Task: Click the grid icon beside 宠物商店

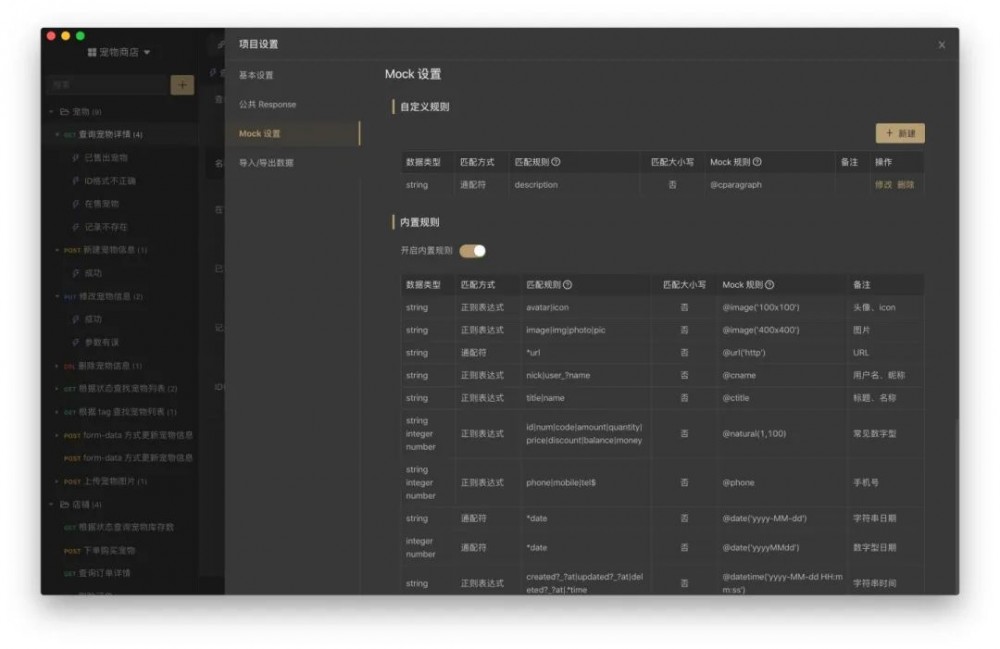Action: tap(91, 53)
